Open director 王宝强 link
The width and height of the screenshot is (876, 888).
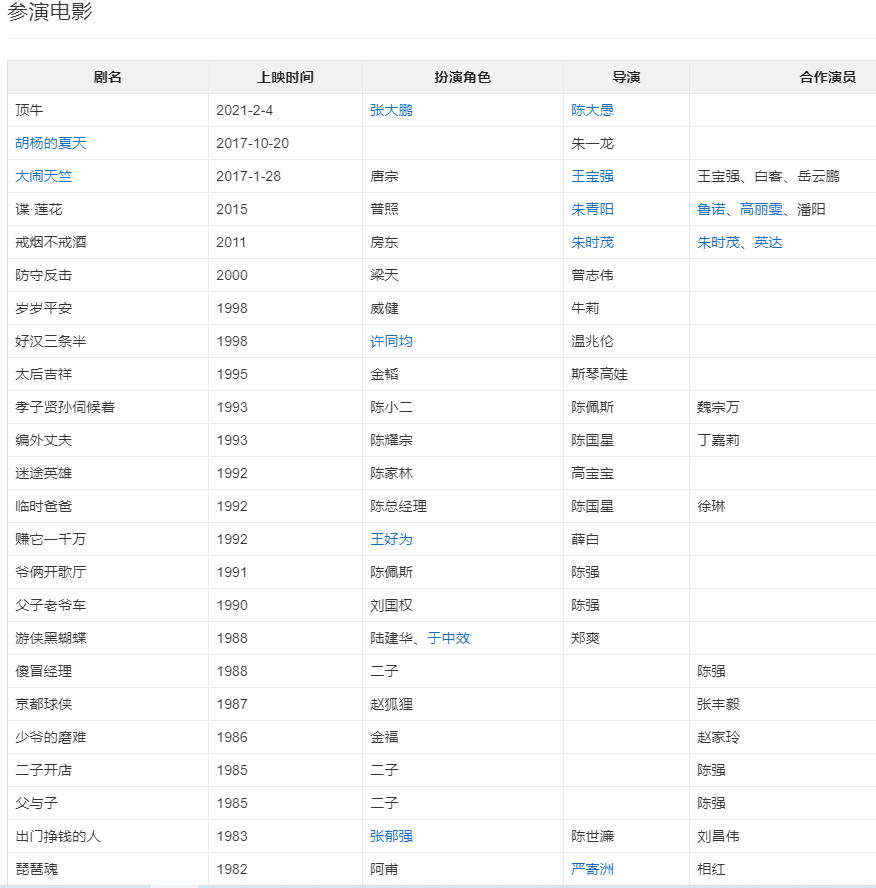pyautogui.click(x=592, y=176)
